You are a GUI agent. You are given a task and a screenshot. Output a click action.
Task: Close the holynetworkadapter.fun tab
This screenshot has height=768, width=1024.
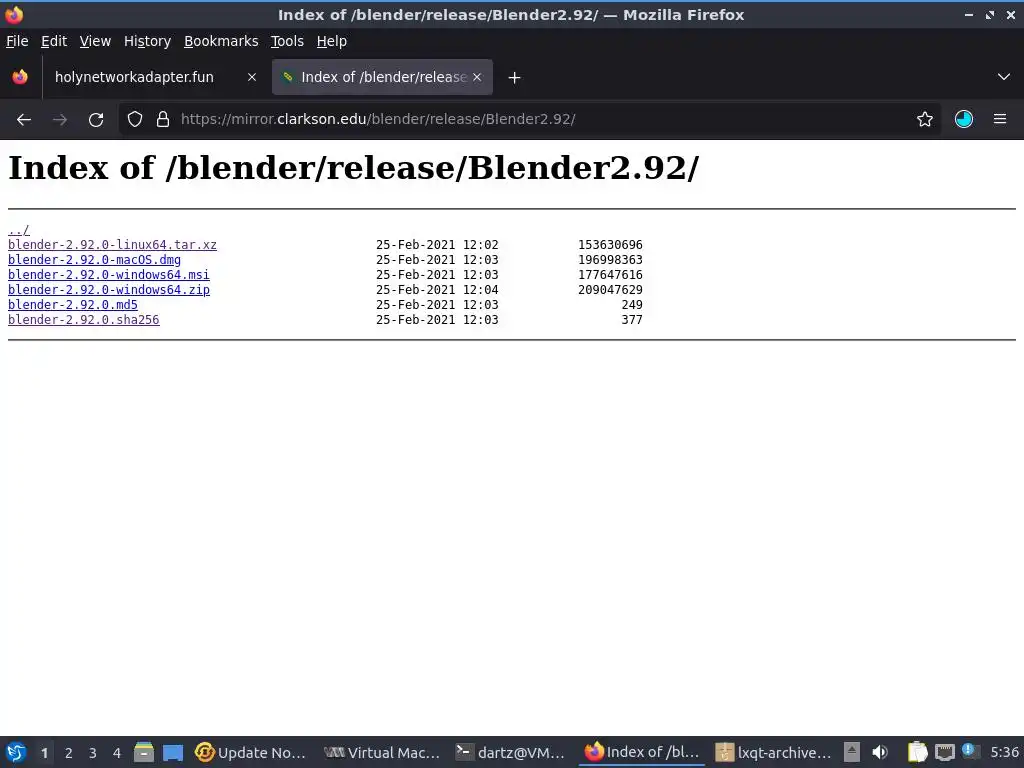[251, 77]
